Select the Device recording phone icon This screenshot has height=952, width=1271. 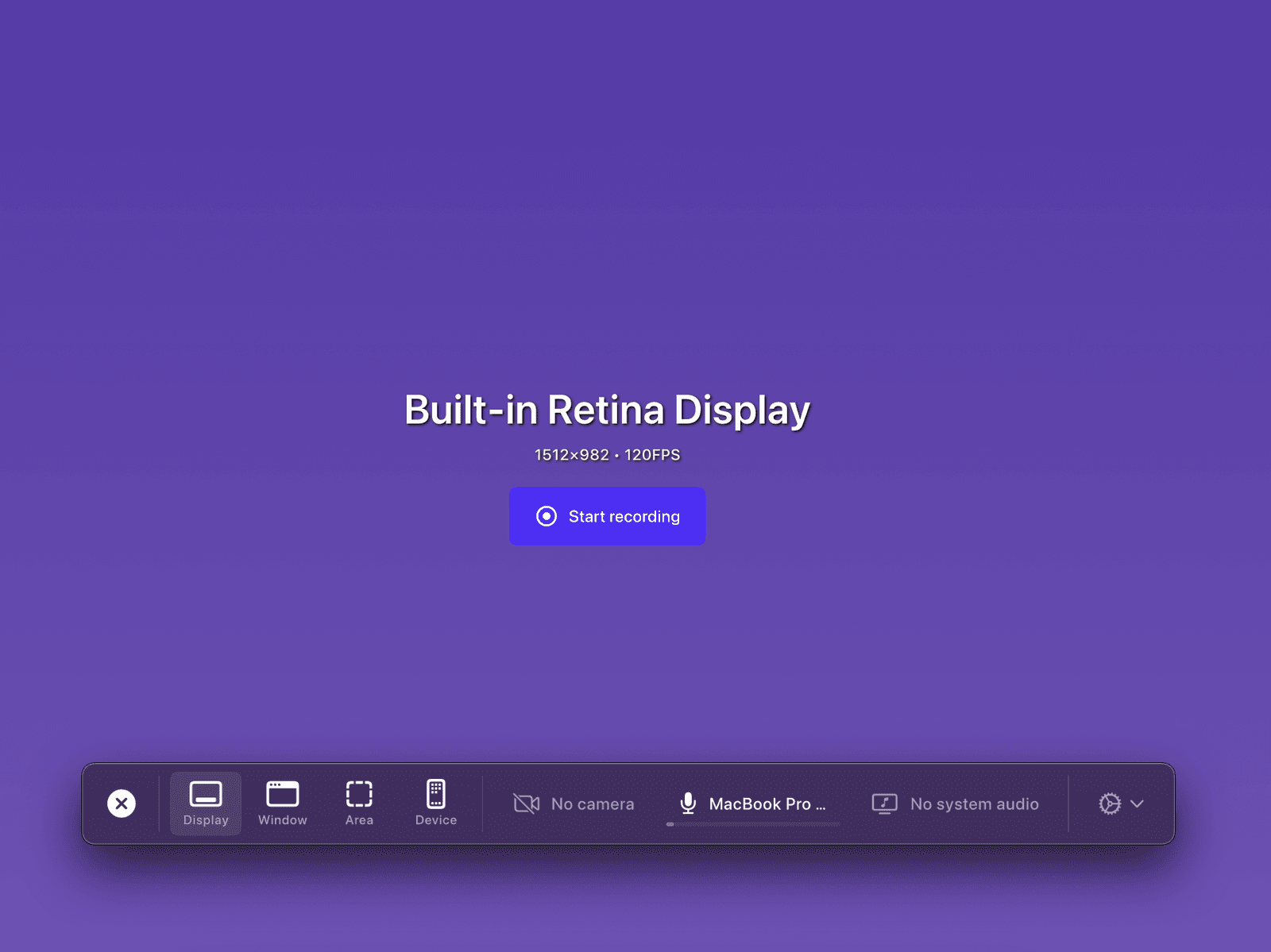(x=436, y=793)
